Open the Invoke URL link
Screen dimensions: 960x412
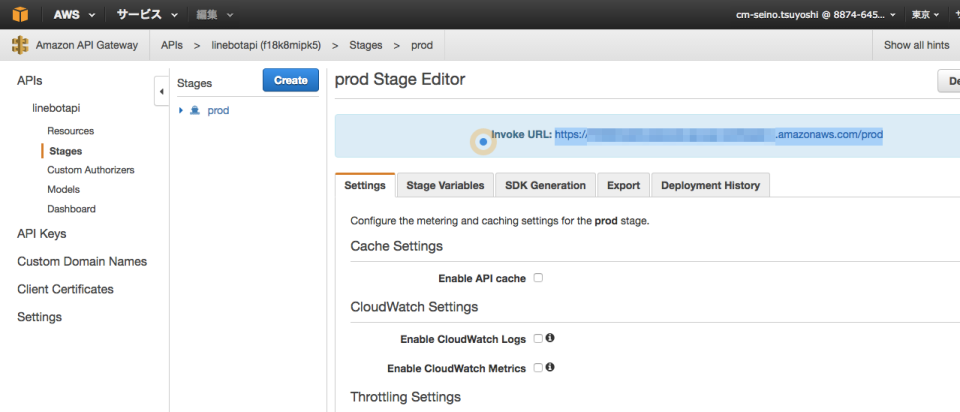718,134
